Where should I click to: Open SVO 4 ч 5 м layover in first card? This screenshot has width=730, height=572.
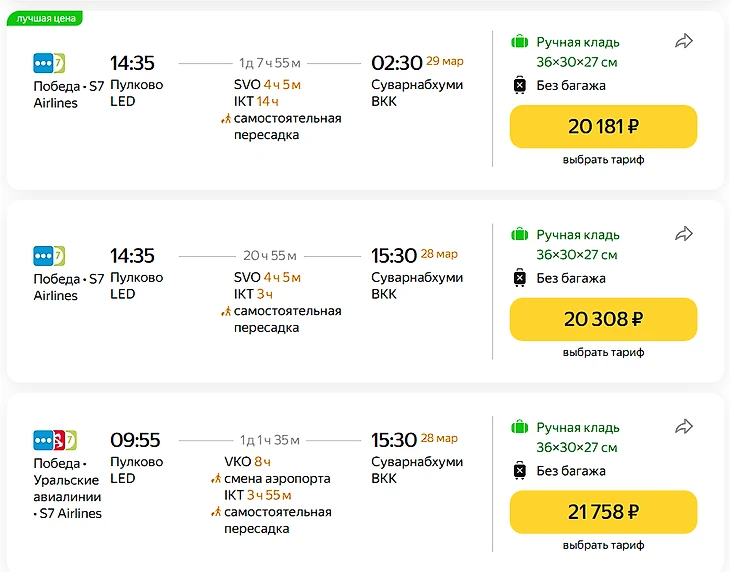[x=267, y=85]
